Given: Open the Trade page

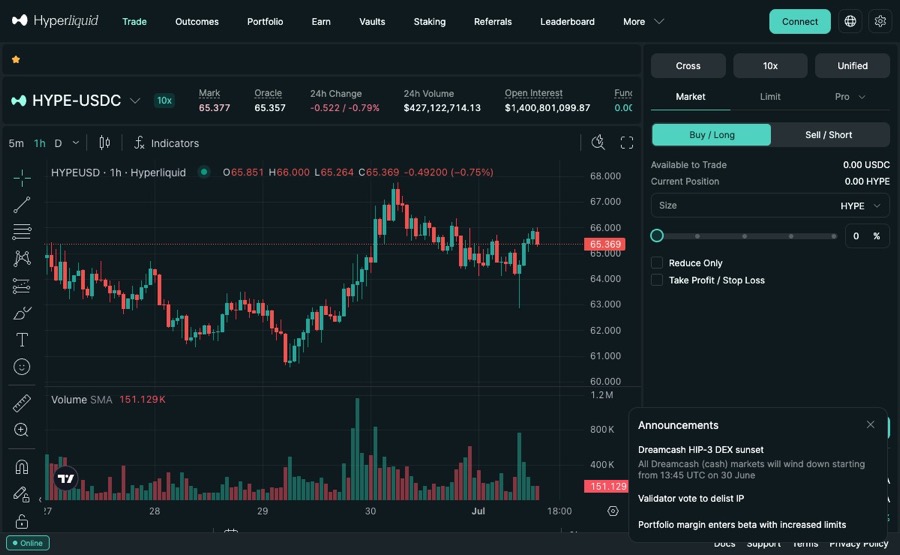Looking at the screenshot, I should click(x=134, y=22).
